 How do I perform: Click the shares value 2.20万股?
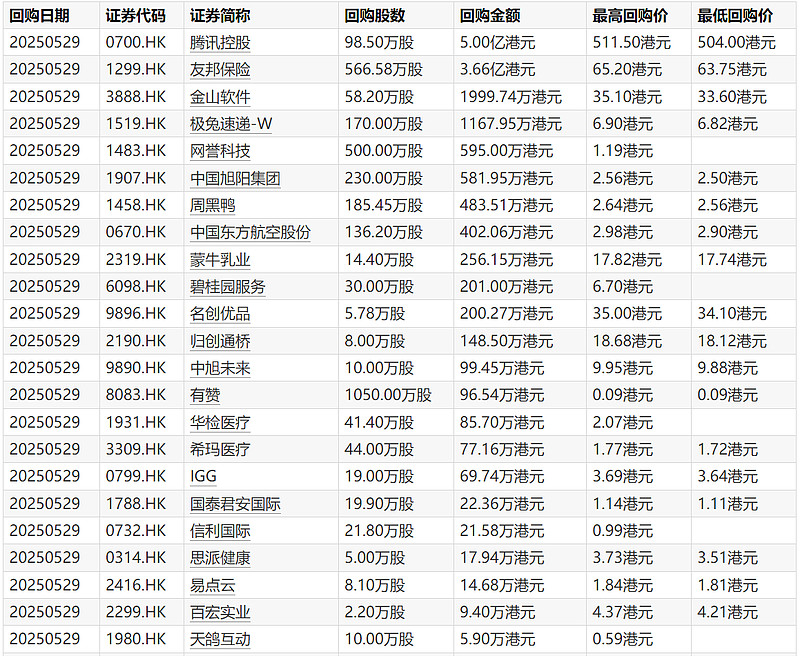[374, 612]
